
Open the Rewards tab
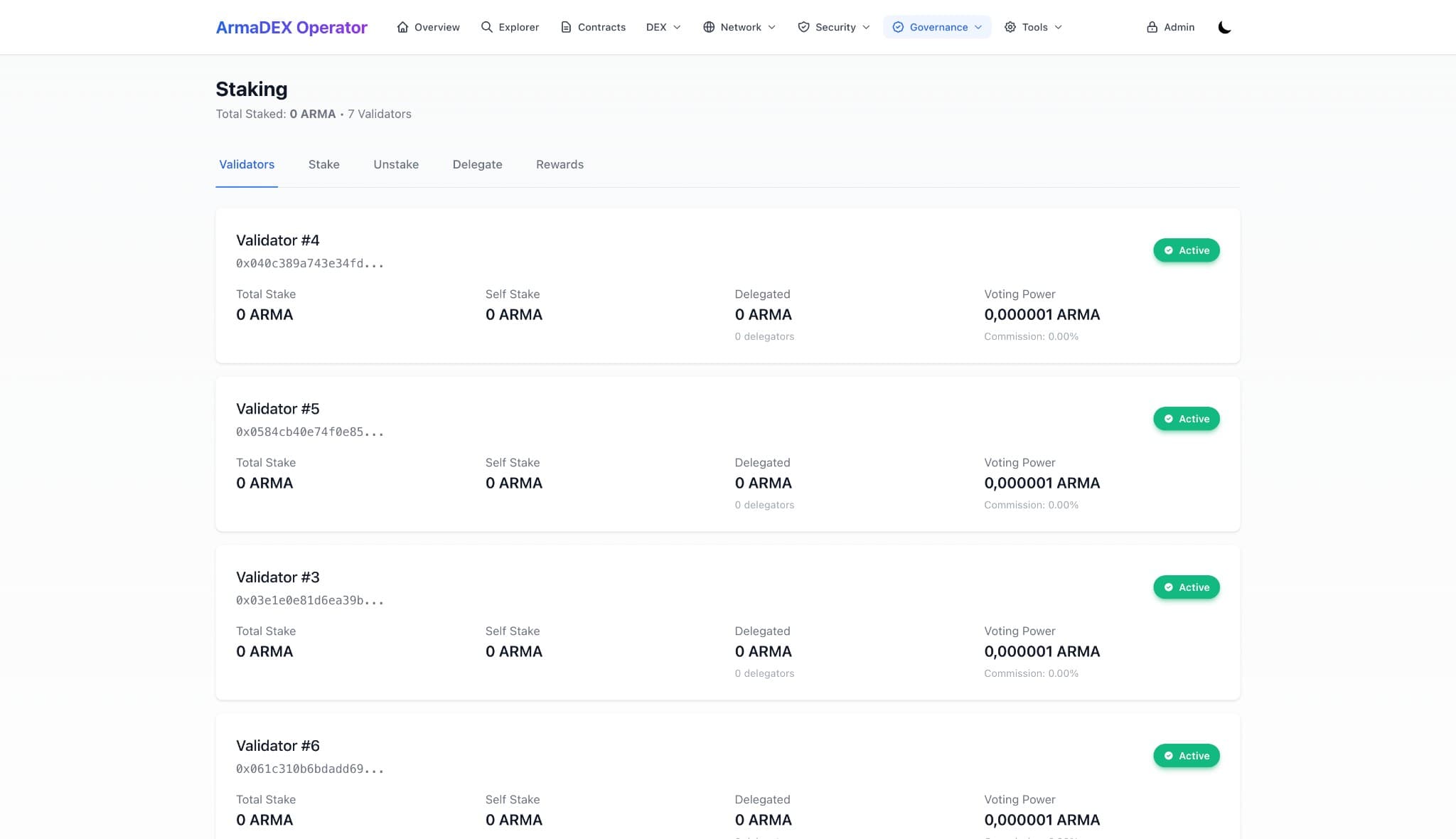pos(560,164)
